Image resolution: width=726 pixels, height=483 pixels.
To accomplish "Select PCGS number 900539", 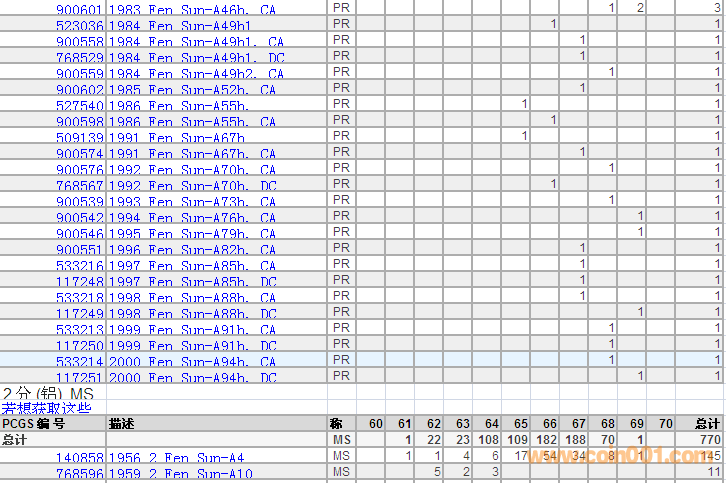I will [79, 201].
